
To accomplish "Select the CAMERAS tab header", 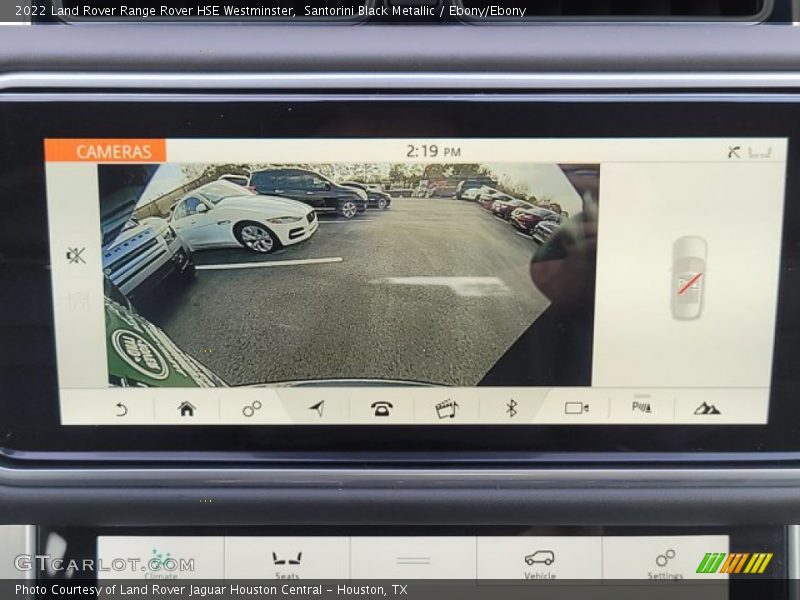I will tap(106, 151).
